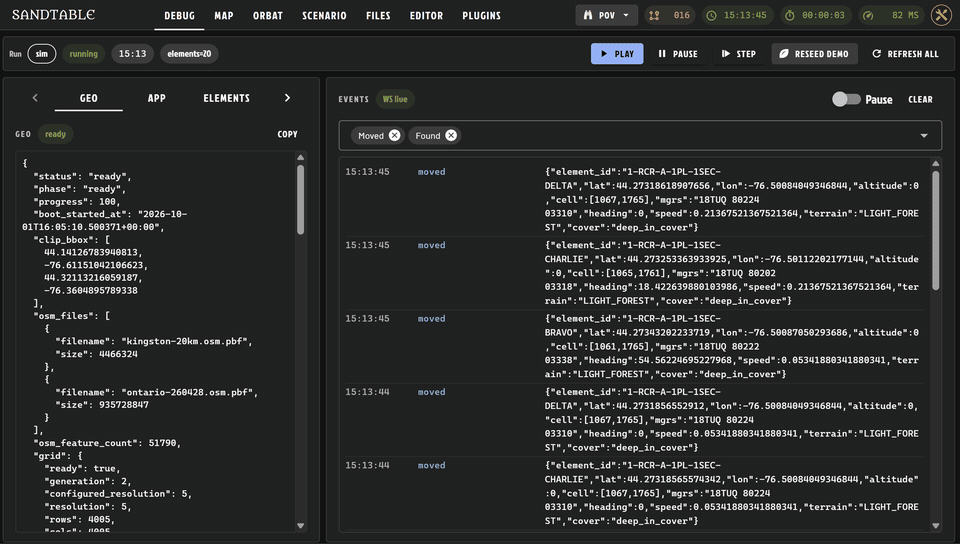Click Reseed Demo button
Viewport: 960px width, 544px height.
814,54
